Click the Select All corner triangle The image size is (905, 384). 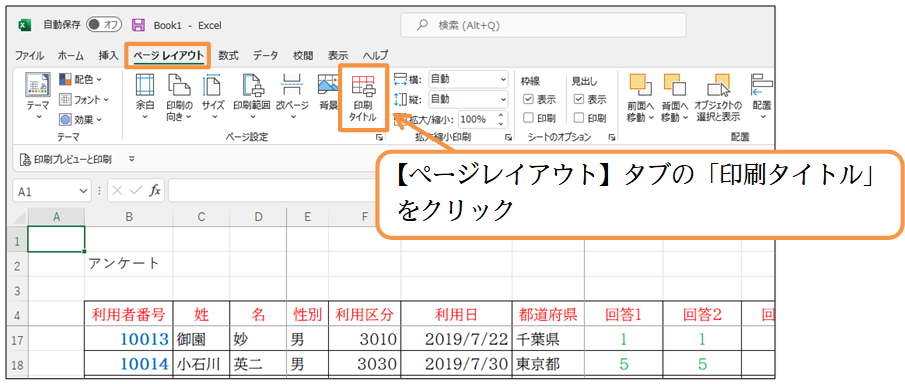(x=20, y=217)
